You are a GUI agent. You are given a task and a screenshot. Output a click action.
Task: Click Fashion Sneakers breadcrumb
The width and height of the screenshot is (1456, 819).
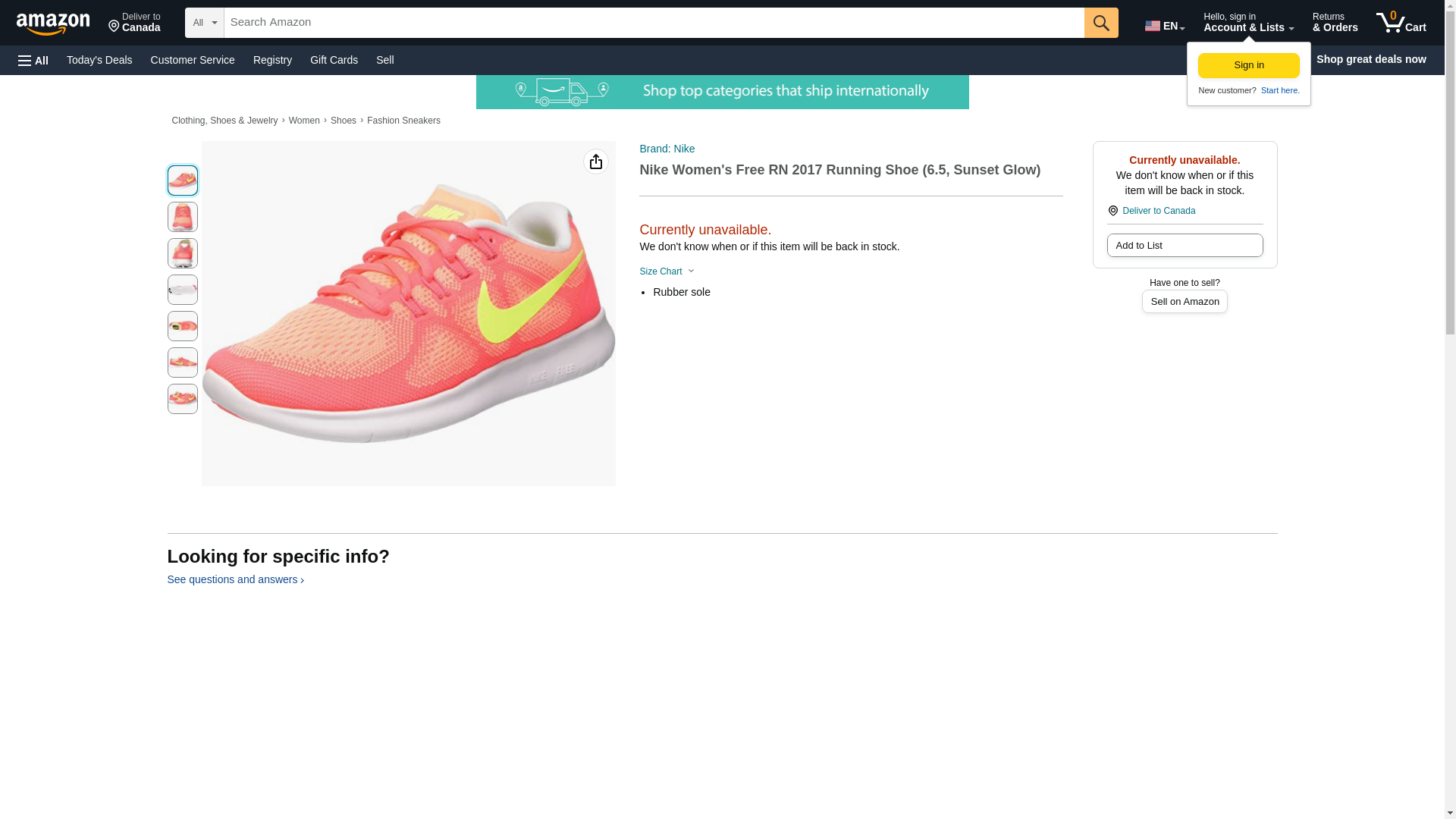pyautogui.click(x=403, y=121)
